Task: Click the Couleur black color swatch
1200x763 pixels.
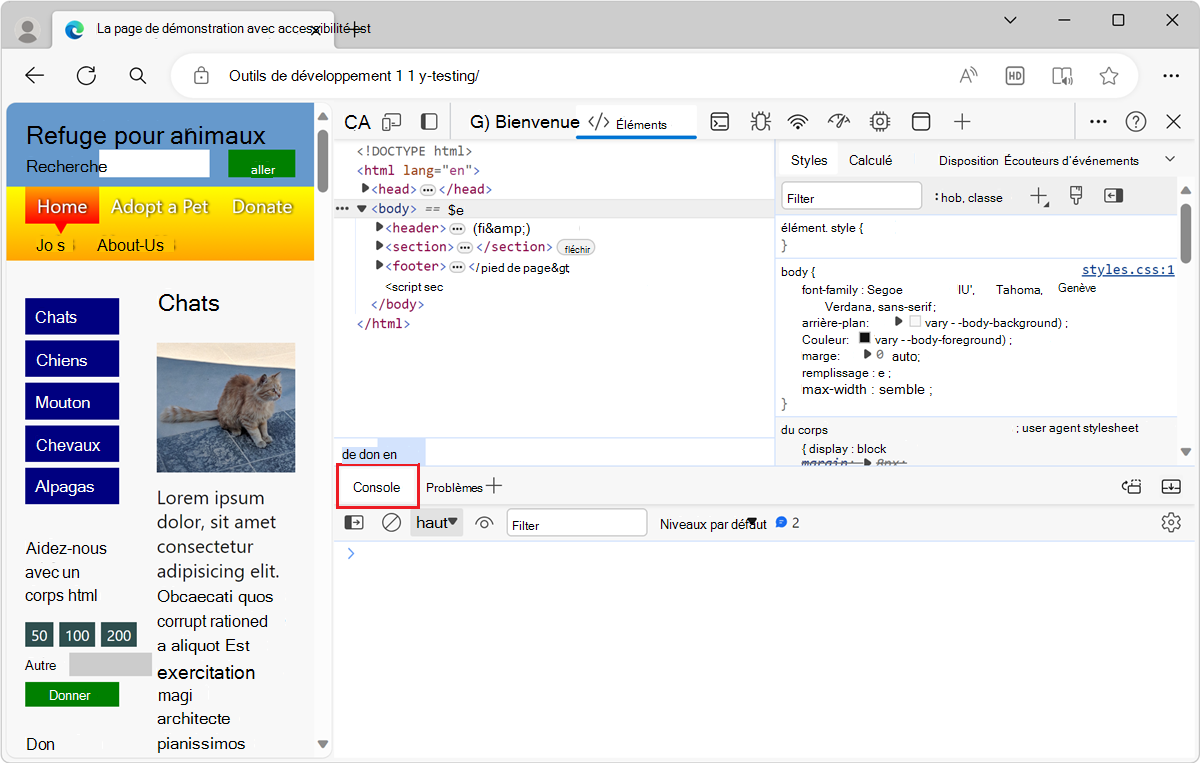Action: click(x=865, y=338)
